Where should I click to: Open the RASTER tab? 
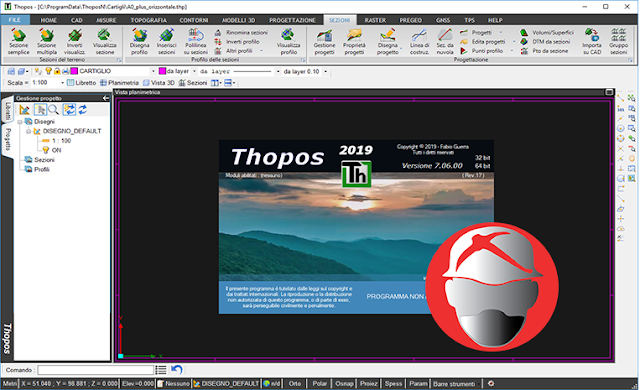[x=375, y=20]
